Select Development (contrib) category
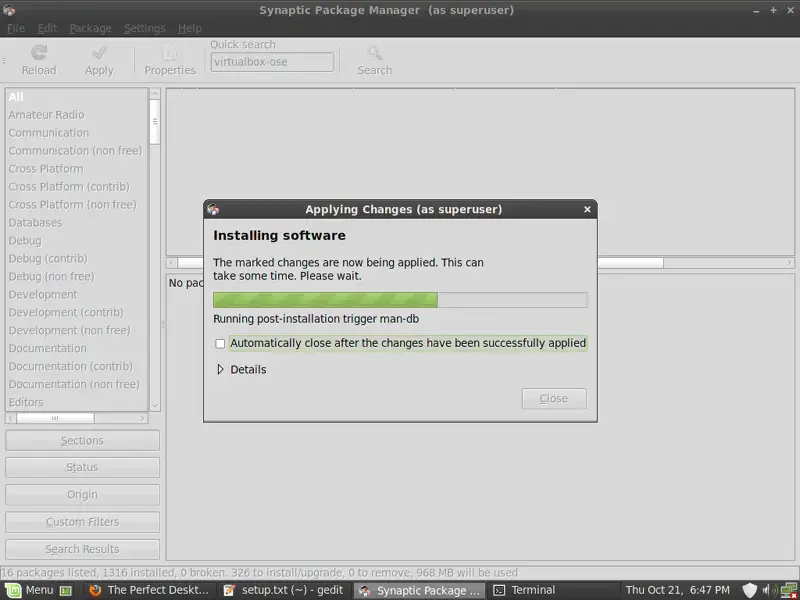 point(77,312)
